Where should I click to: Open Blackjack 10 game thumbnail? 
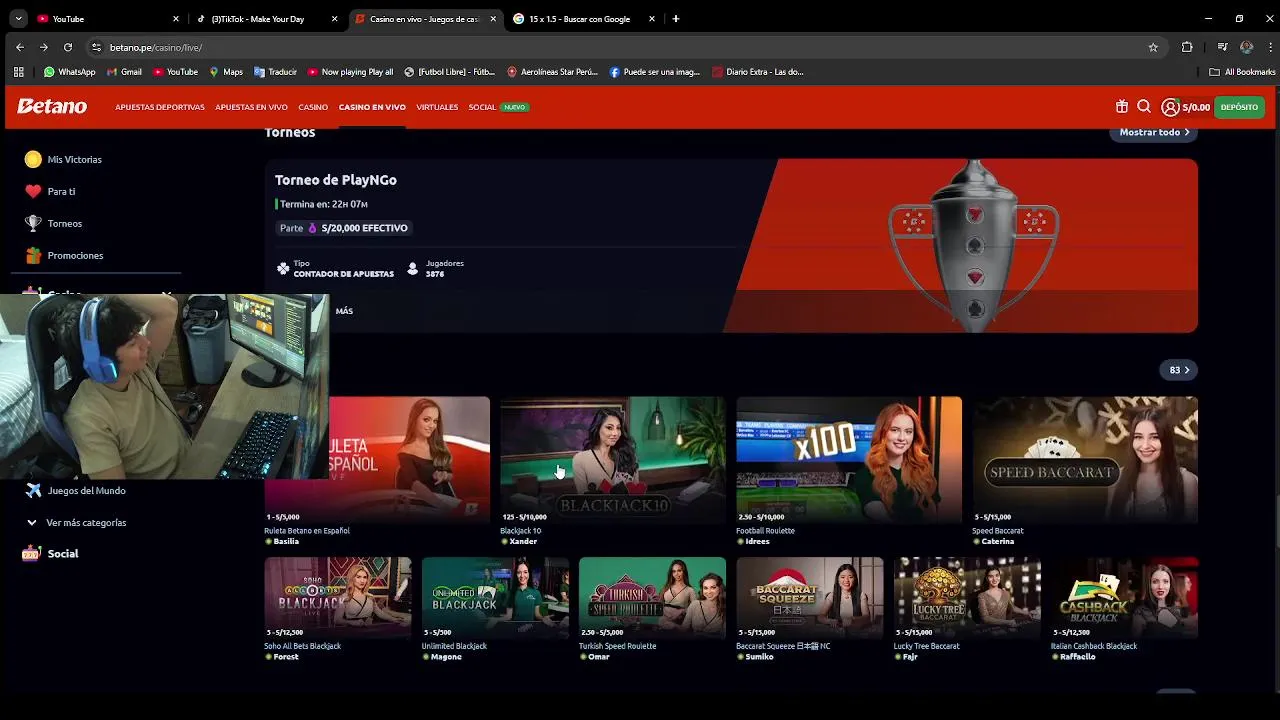612,459
